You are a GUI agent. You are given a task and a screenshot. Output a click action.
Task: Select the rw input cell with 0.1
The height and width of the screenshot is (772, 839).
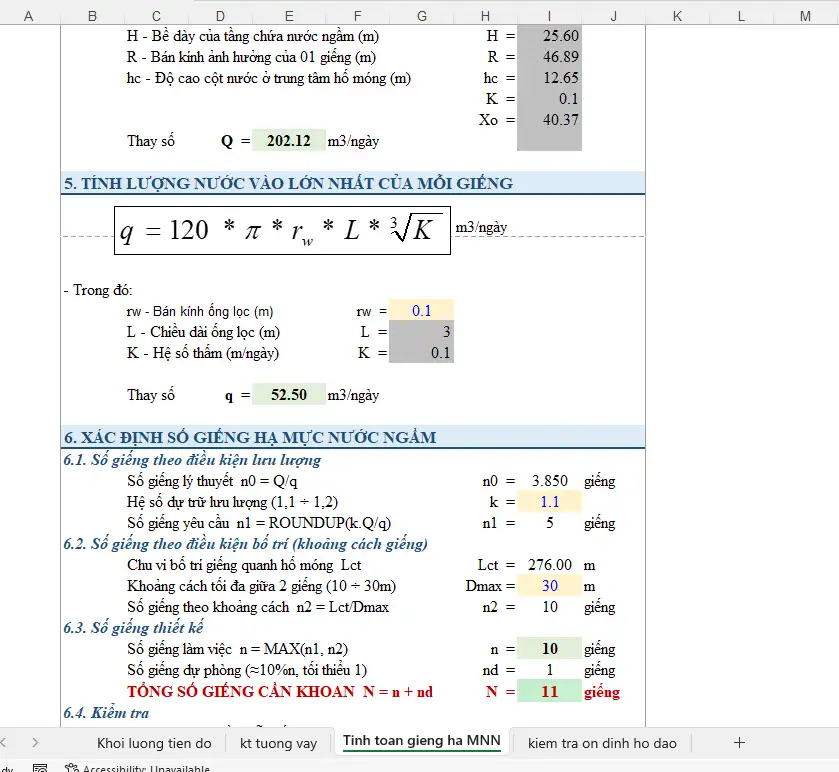pyautogui.click(x=422, y=311)
